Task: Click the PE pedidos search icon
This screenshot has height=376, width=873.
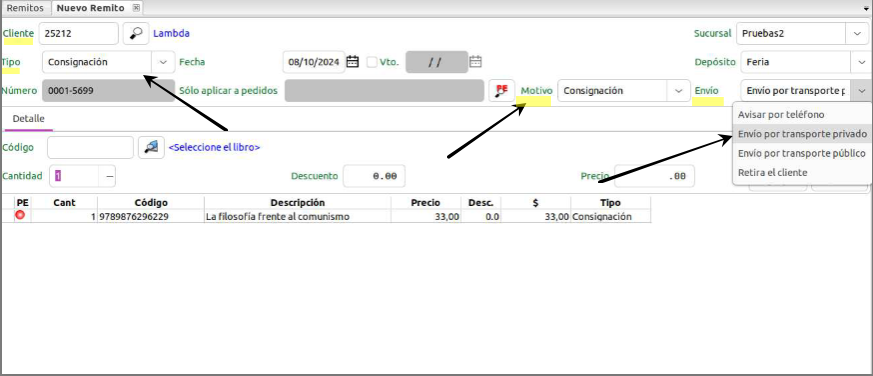Action: point(502,90)
